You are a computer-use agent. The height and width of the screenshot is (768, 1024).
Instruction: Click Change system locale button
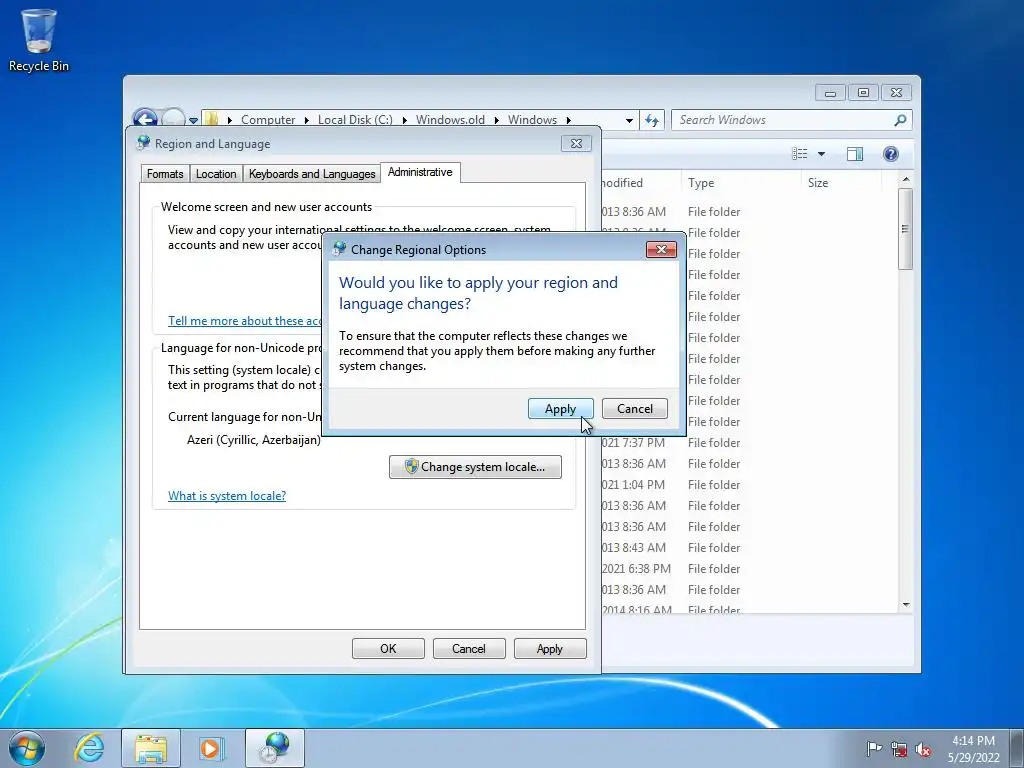(x=475, y=467)
